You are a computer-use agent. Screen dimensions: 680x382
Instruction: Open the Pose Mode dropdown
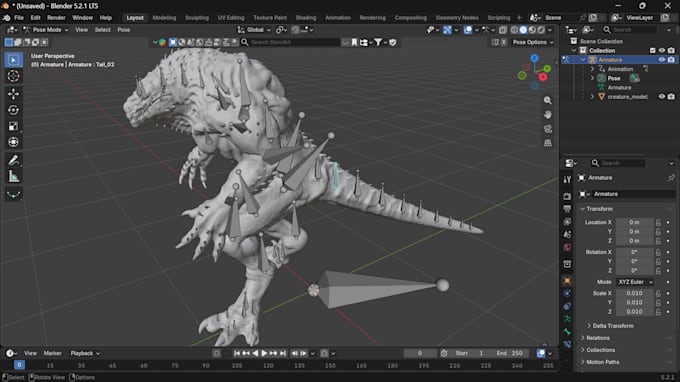(46, 30)
